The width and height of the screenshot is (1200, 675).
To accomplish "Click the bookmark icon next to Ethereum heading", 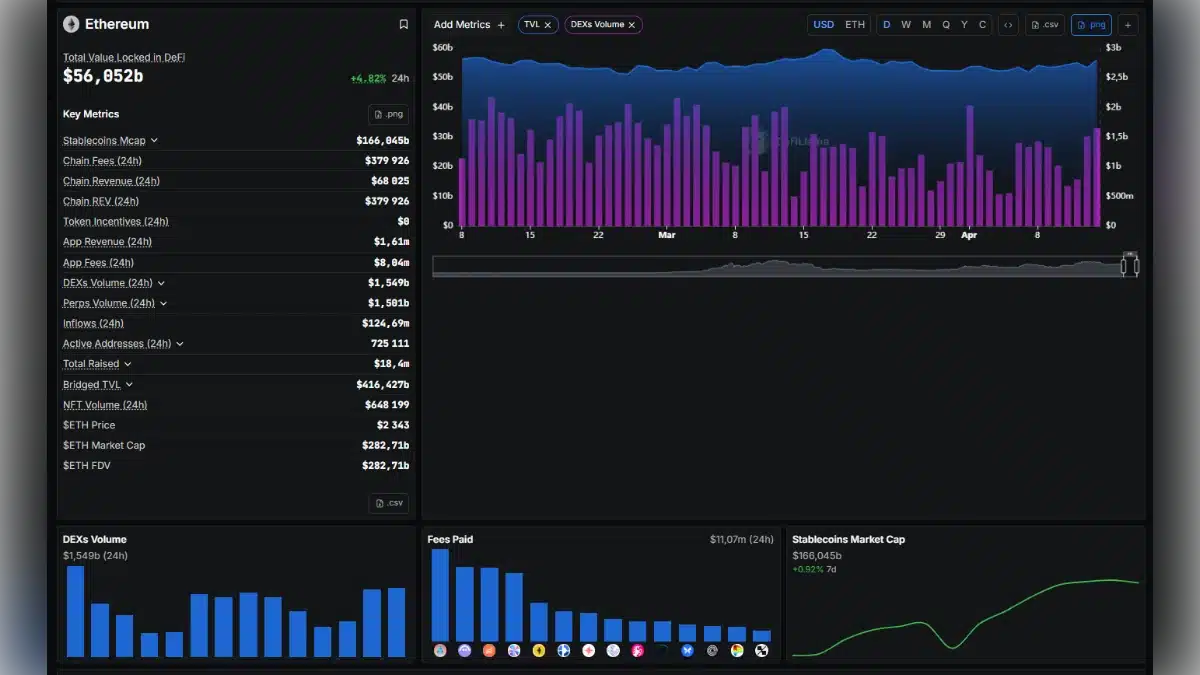I will coord(403,24).
